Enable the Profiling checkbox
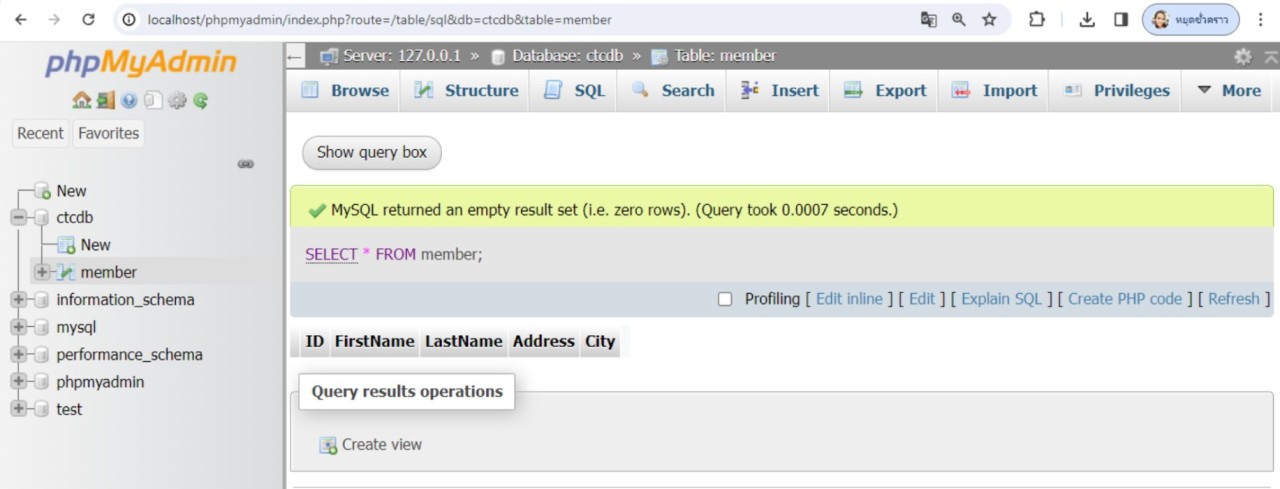Screen dimensions: 1280x489 (x=725, y=299)
